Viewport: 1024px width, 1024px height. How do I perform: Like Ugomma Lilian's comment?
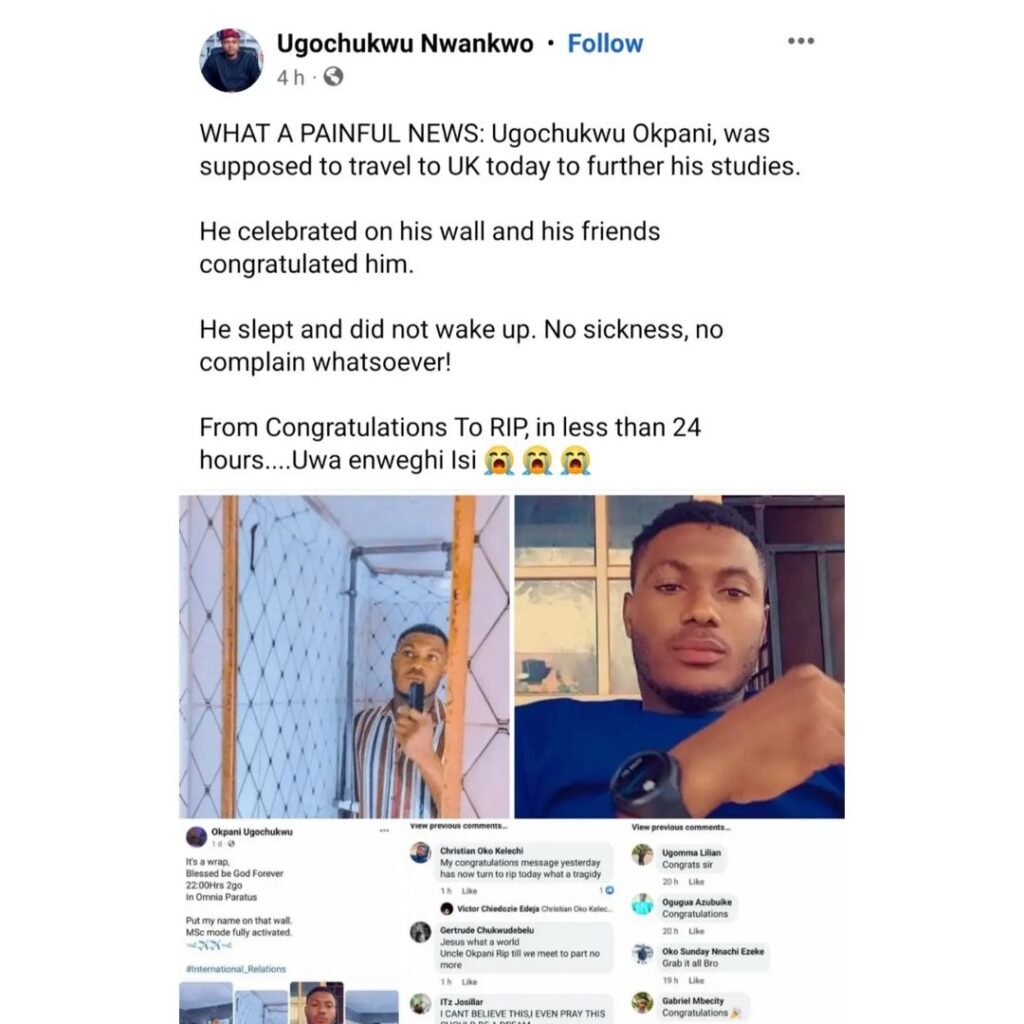pos(697,882)
